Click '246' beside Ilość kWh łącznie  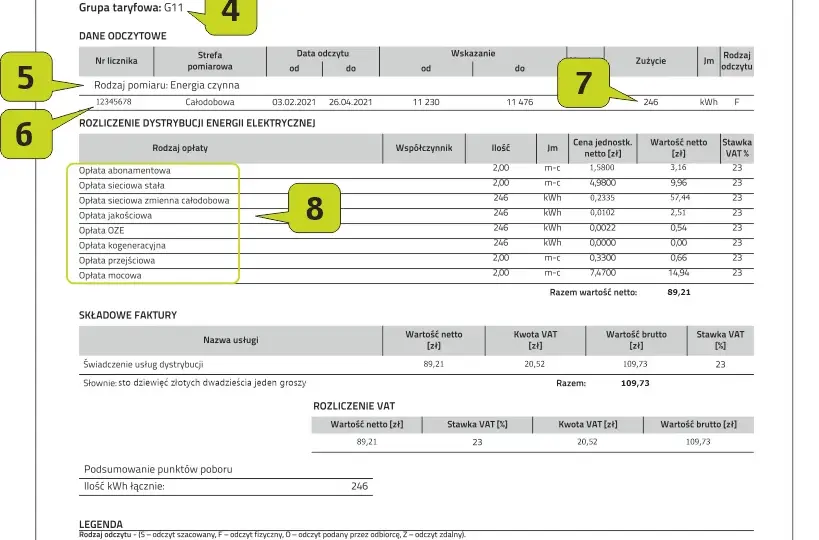pos(359,487)
